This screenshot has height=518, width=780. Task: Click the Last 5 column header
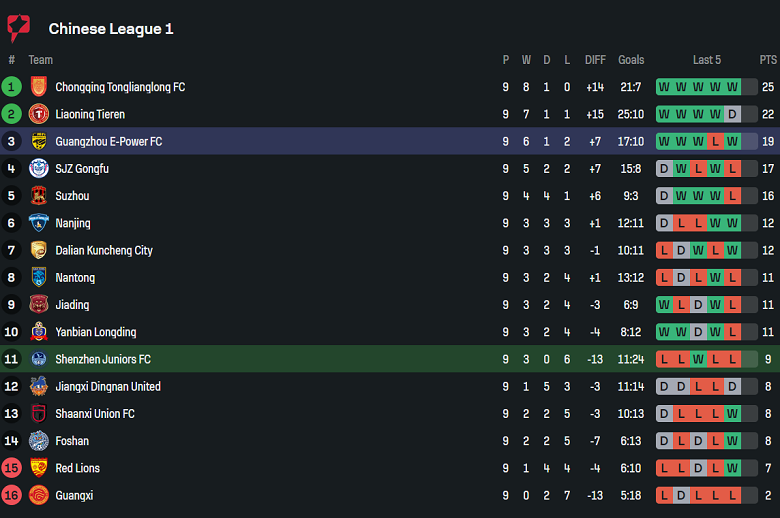[x=707, y=60]
